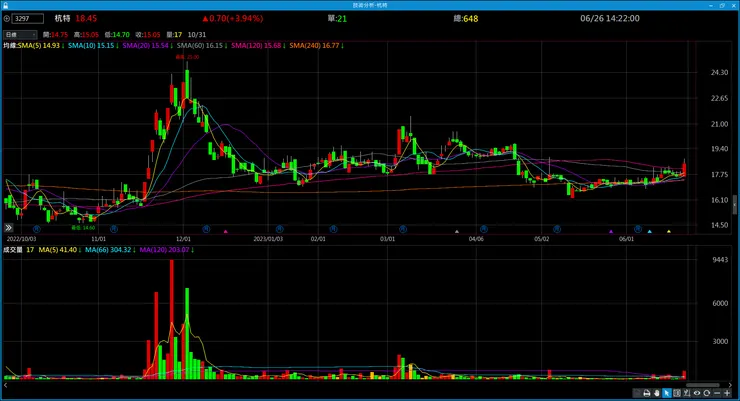Zoom out chart with minus icon

click(x=717, y=393)
